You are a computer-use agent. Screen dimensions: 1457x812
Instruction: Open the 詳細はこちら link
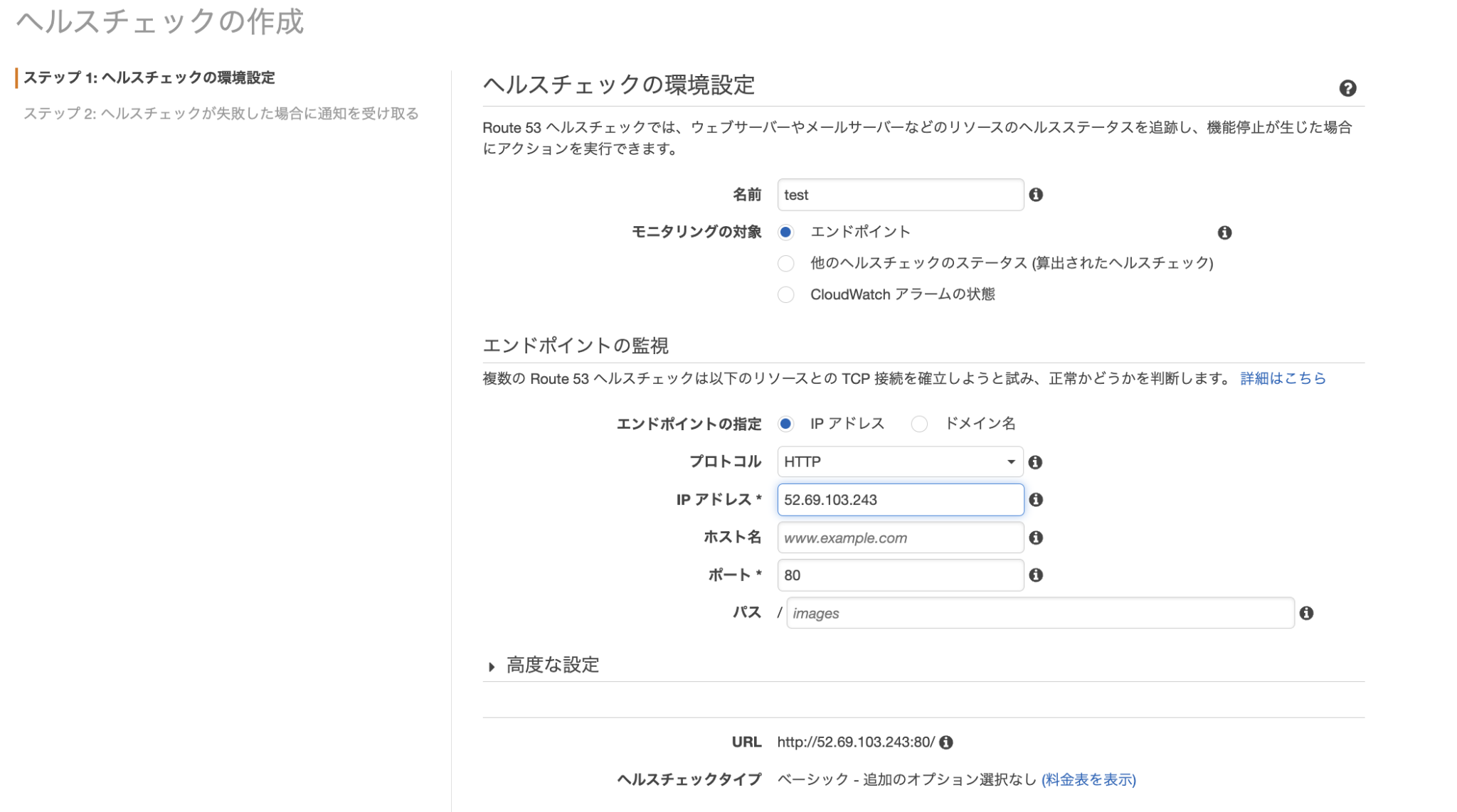pos(1283,378)
